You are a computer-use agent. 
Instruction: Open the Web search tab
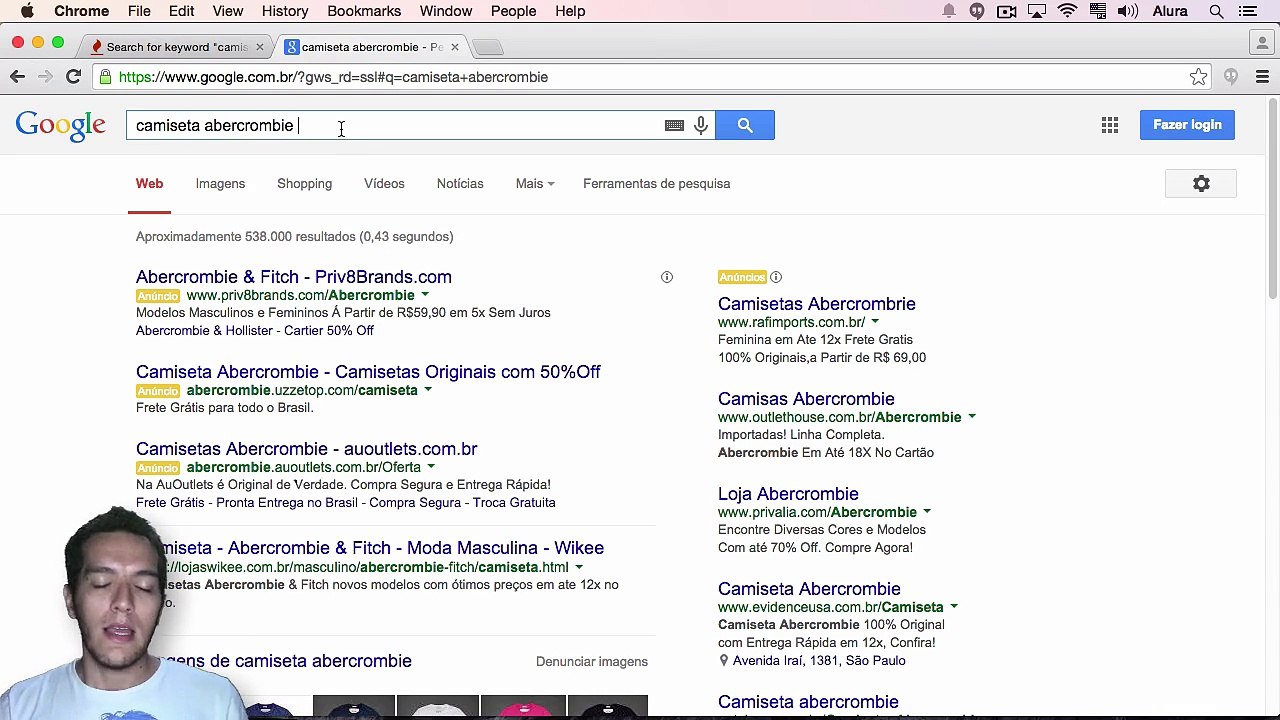pos(149,184)
